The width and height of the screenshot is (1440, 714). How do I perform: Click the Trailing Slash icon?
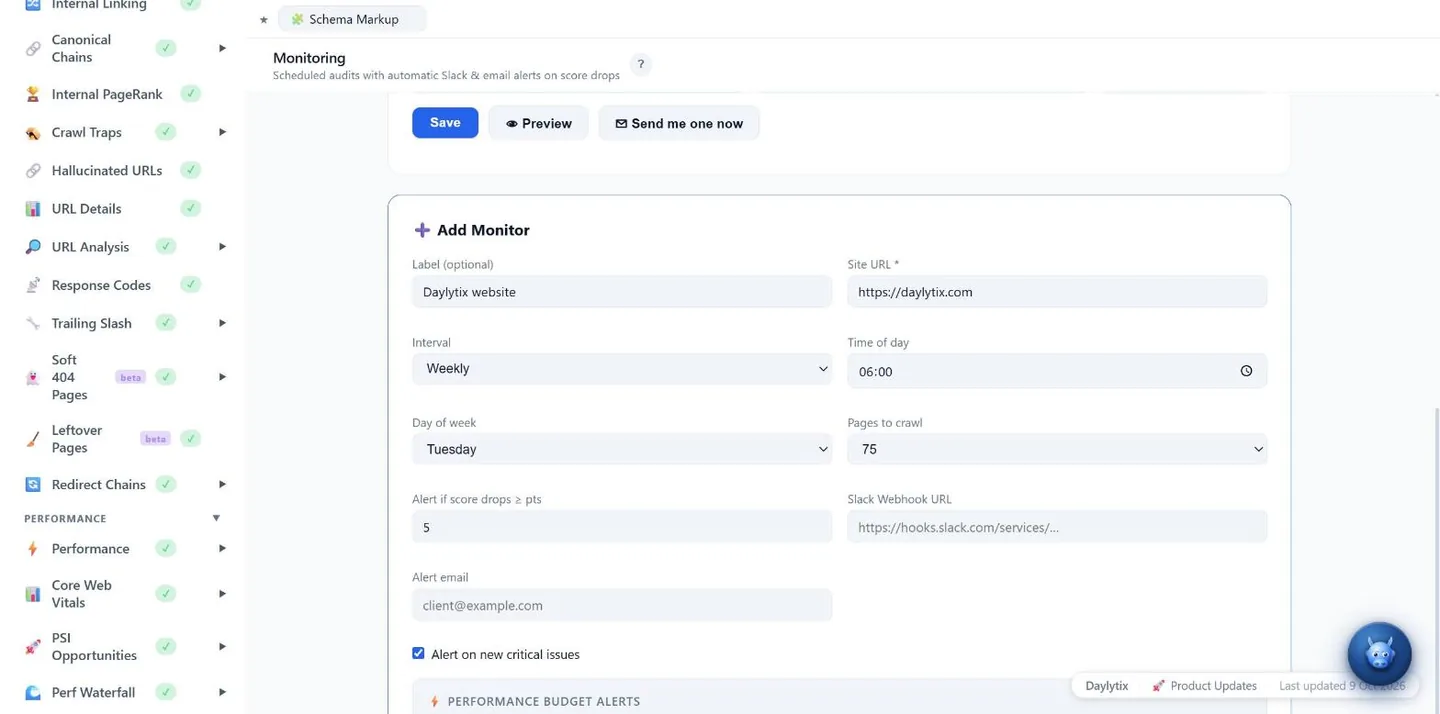pyautogui.click(x=33, y=323)
